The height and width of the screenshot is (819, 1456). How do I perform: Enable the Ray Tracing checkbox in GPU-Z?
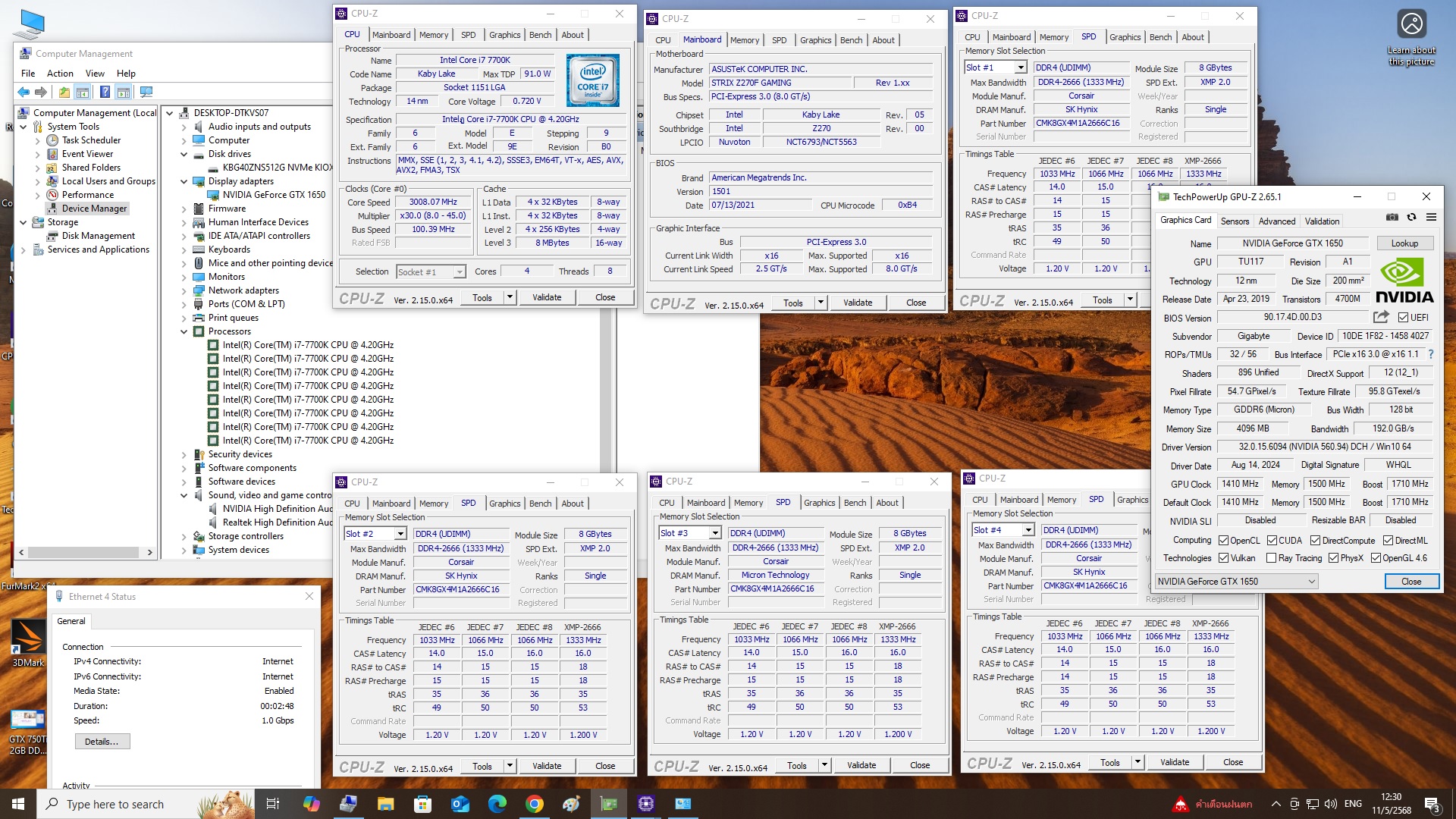point(1272,558)
